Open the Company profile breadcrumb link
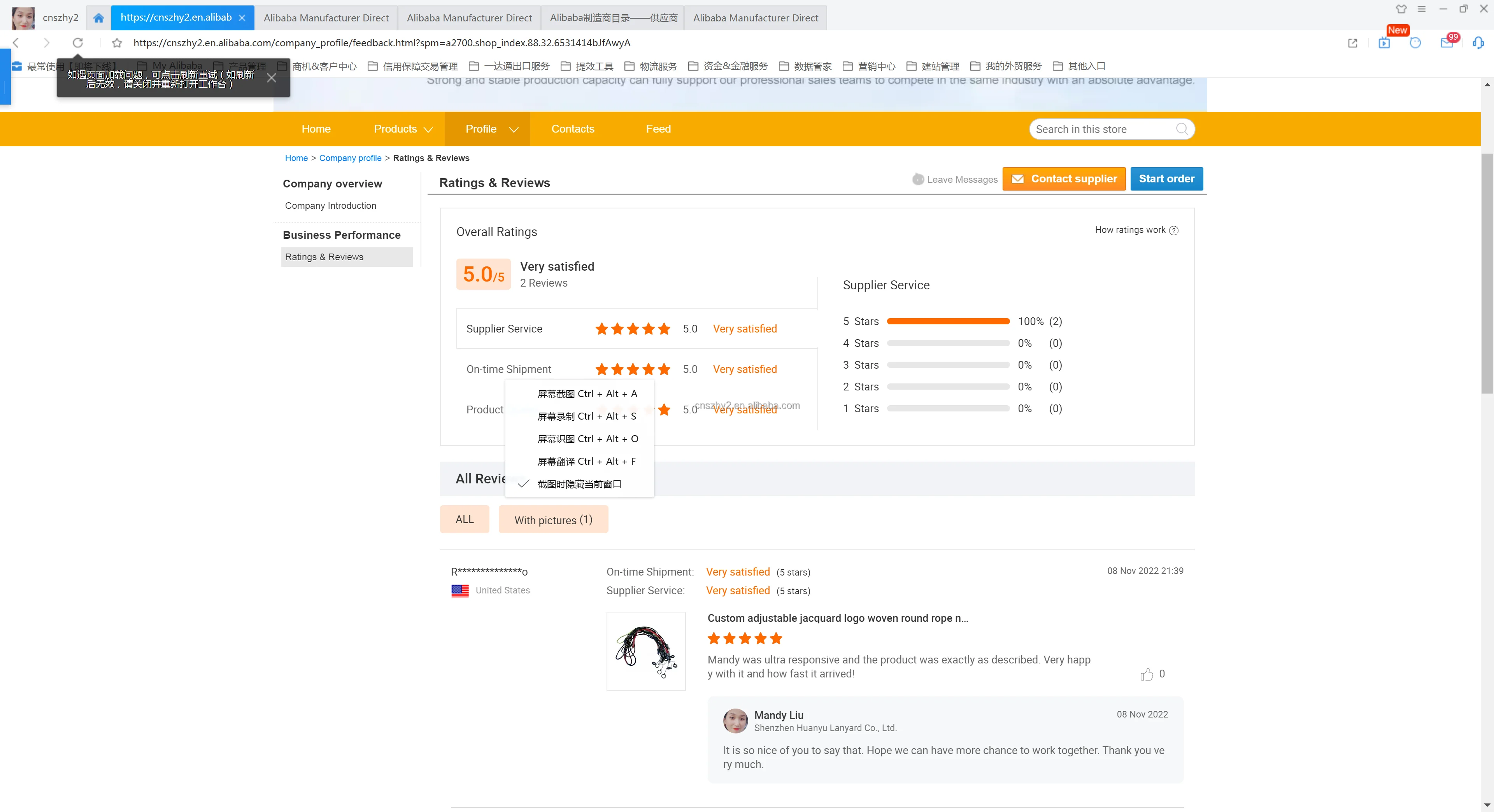Screen dimensions: 1494x812 click(350, 157)
